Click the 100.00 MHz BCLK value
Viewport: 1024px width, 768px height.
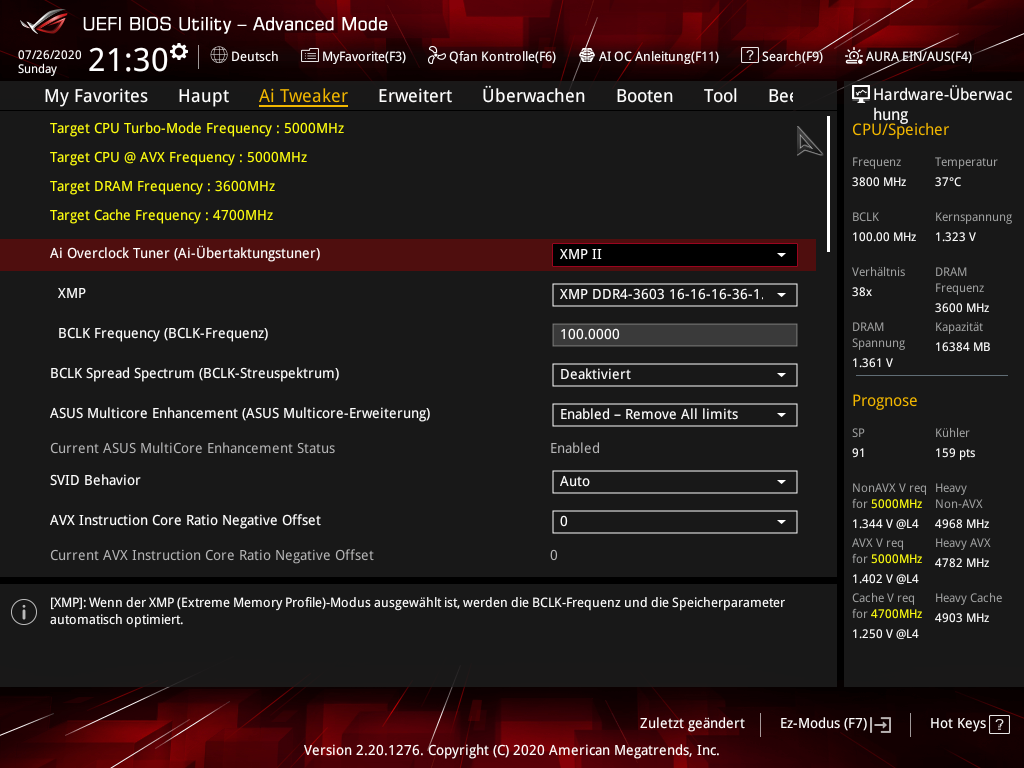tap(884, 236)
